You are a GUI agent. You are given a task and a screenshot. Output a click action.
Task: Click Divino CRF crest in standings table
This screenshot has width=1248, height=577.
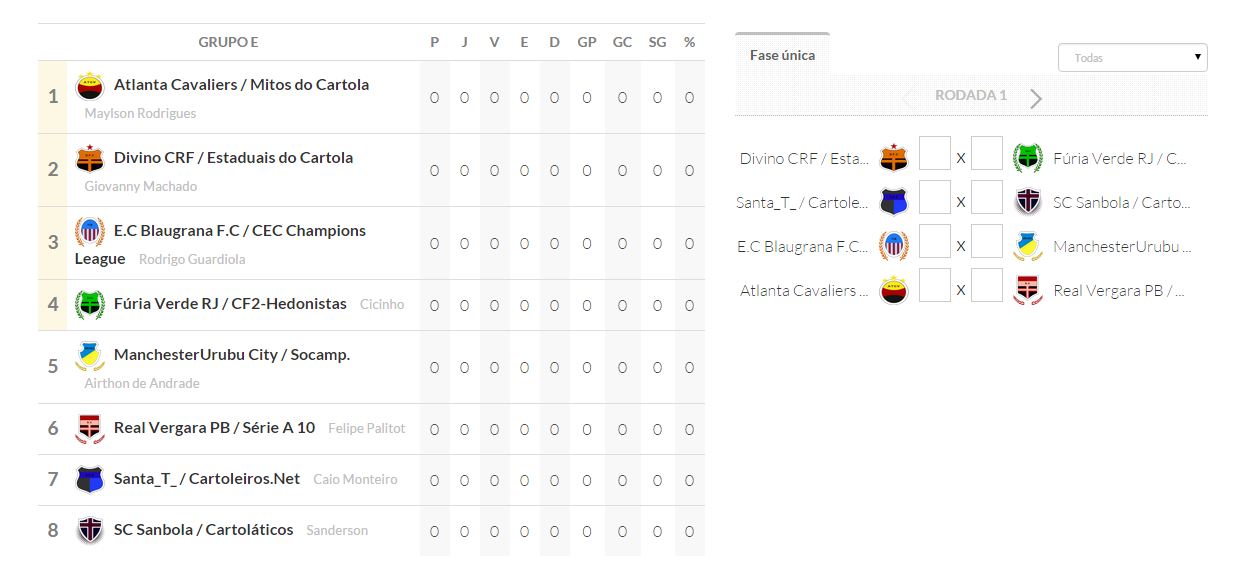coord(90,159)
